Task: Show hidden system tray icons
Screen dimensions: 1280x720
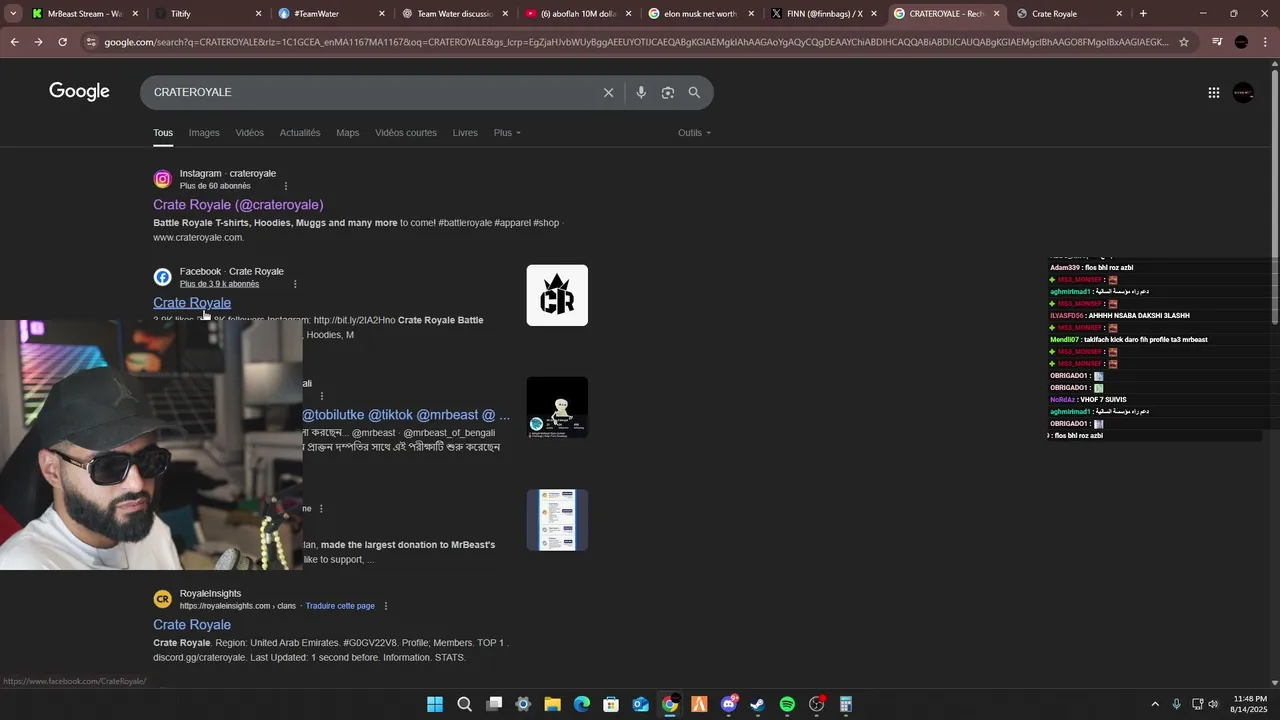Action: pos(1155,704)
